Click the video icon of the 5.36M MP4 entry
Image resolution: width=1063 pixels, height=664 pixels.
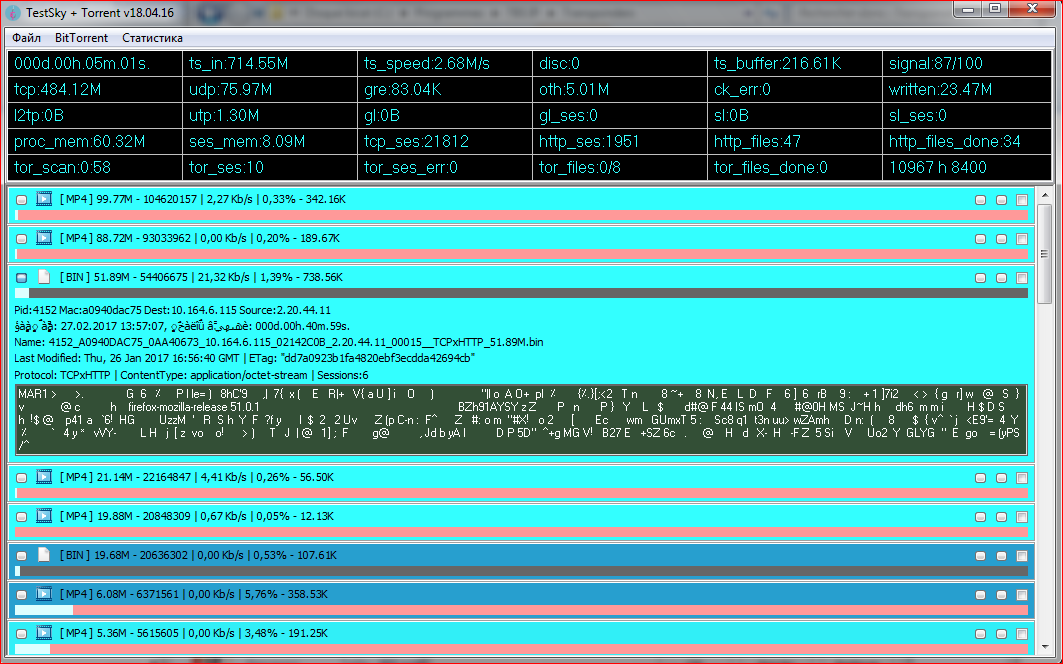coord(44,632)
